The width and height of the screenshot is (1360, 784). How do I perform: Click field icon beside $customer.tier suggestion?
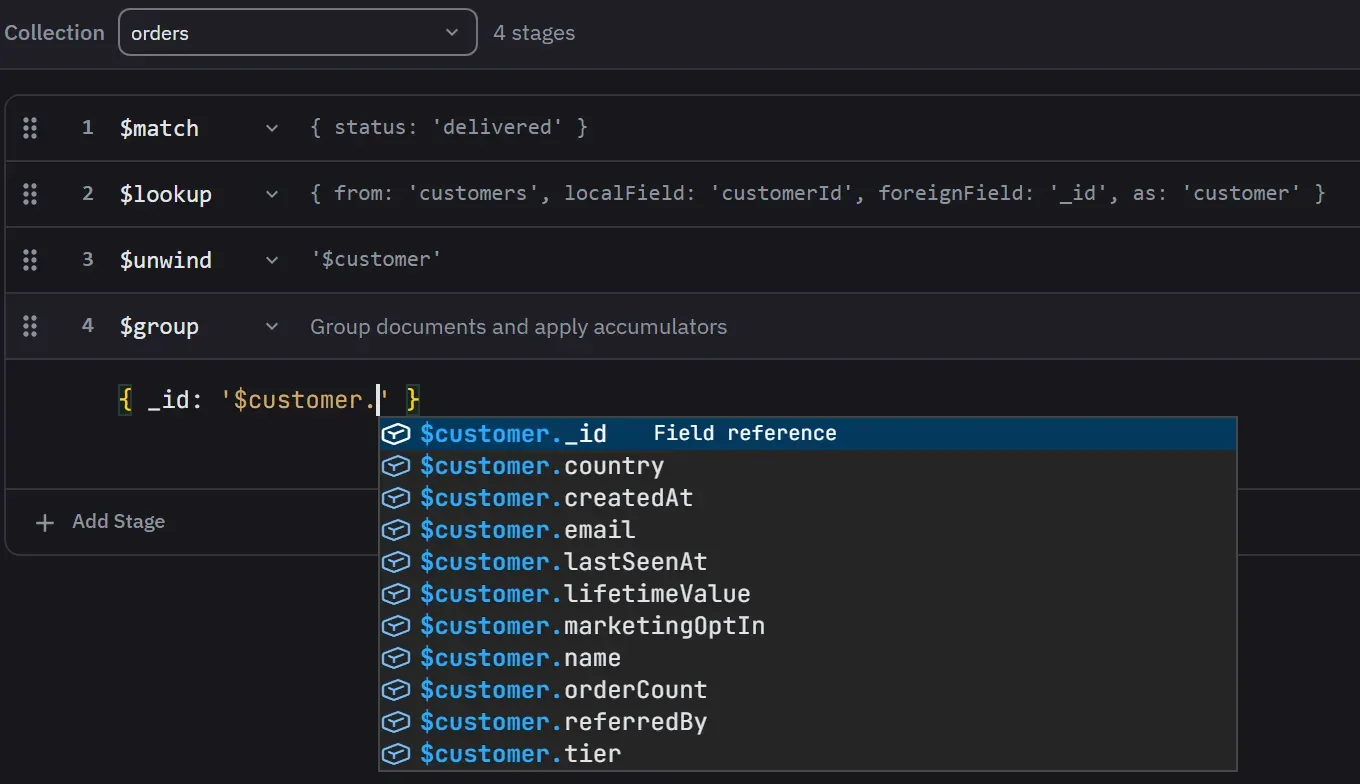click(x=397, y=754)
